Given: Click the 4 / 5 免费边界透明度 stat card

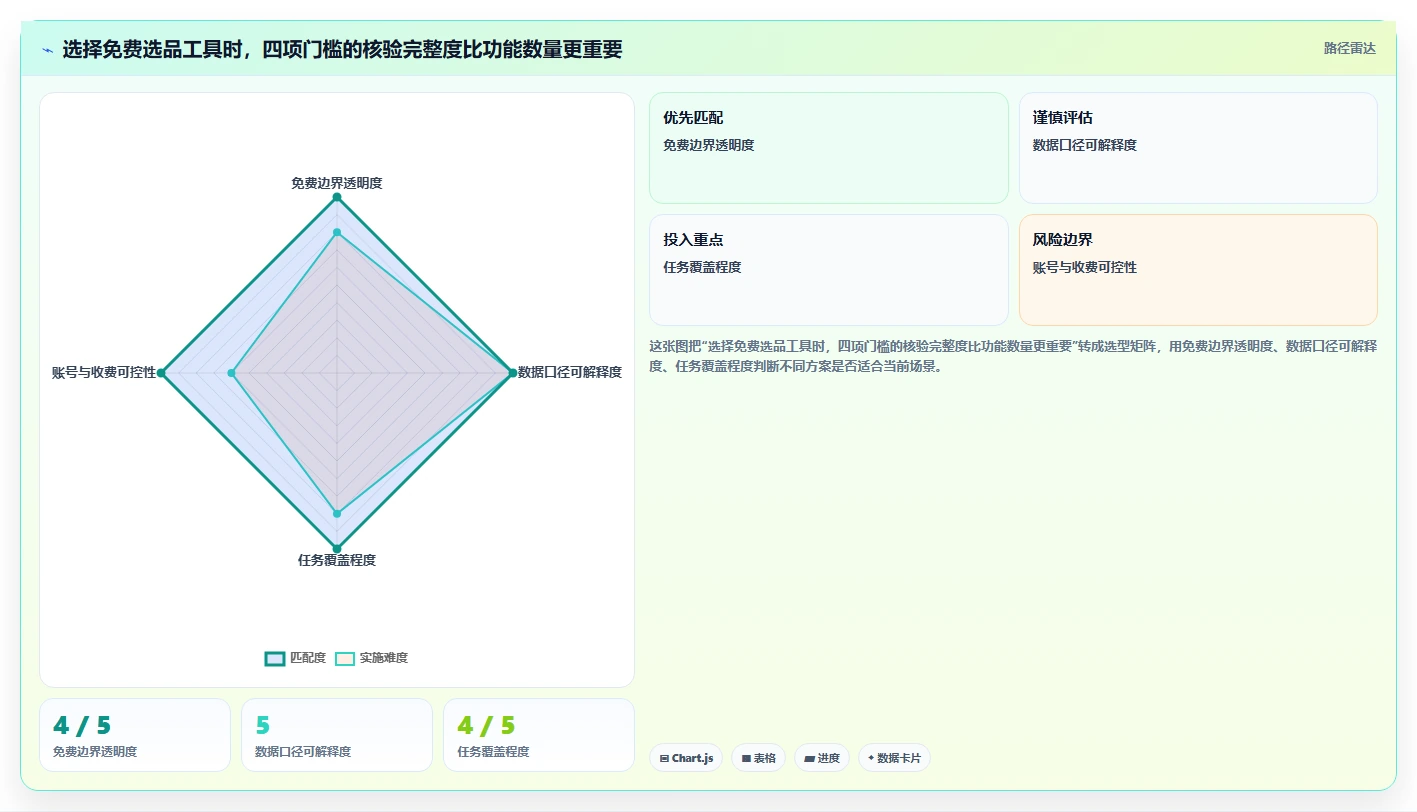Looking at the screenshot, I should coord(135,735).
